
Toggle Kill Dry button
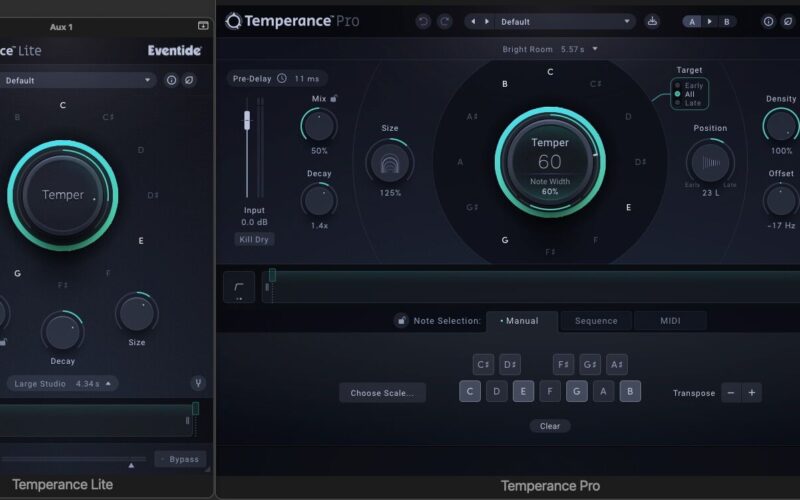point(254,239)
